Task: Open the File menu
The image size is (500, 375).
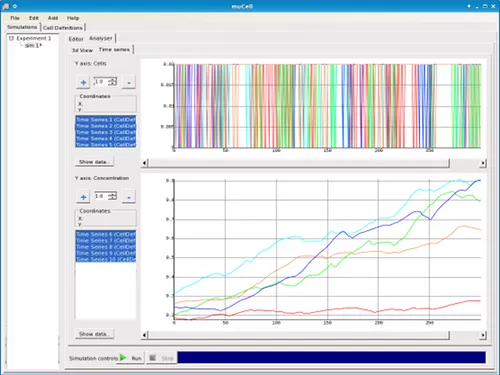Action: tap(15, 18)
